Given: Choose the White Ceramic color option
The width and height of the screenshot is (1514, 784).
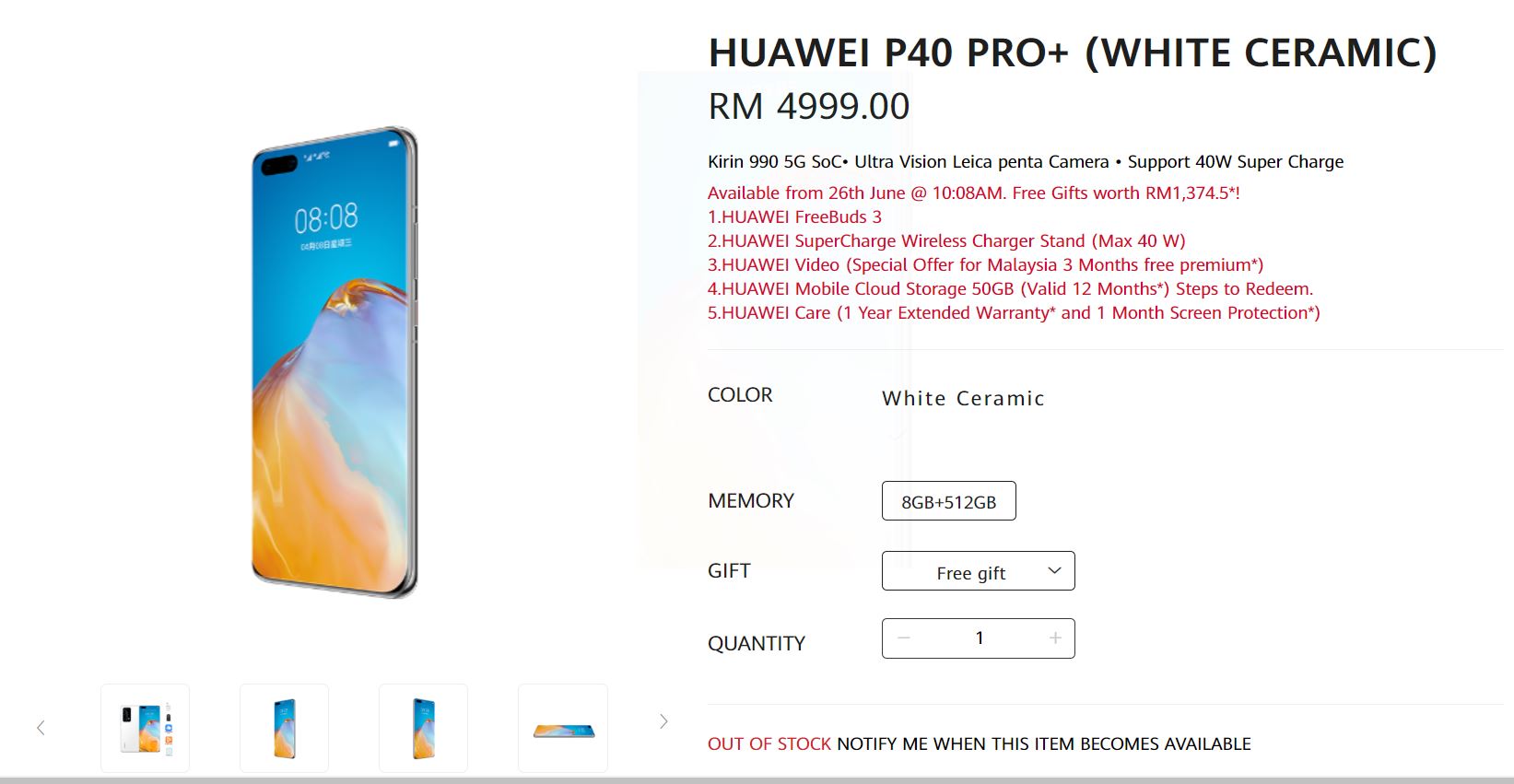Looking at the screenshot, I should point(963,398).
